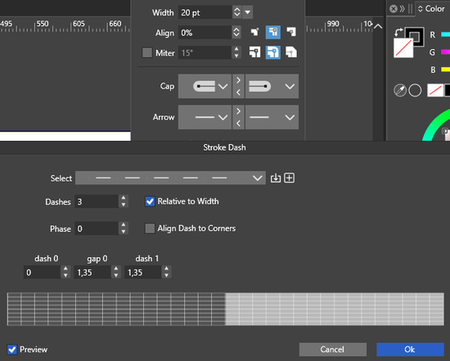Choose the first Miter join icon
450x361 pixels.
(x=255, y=52)
